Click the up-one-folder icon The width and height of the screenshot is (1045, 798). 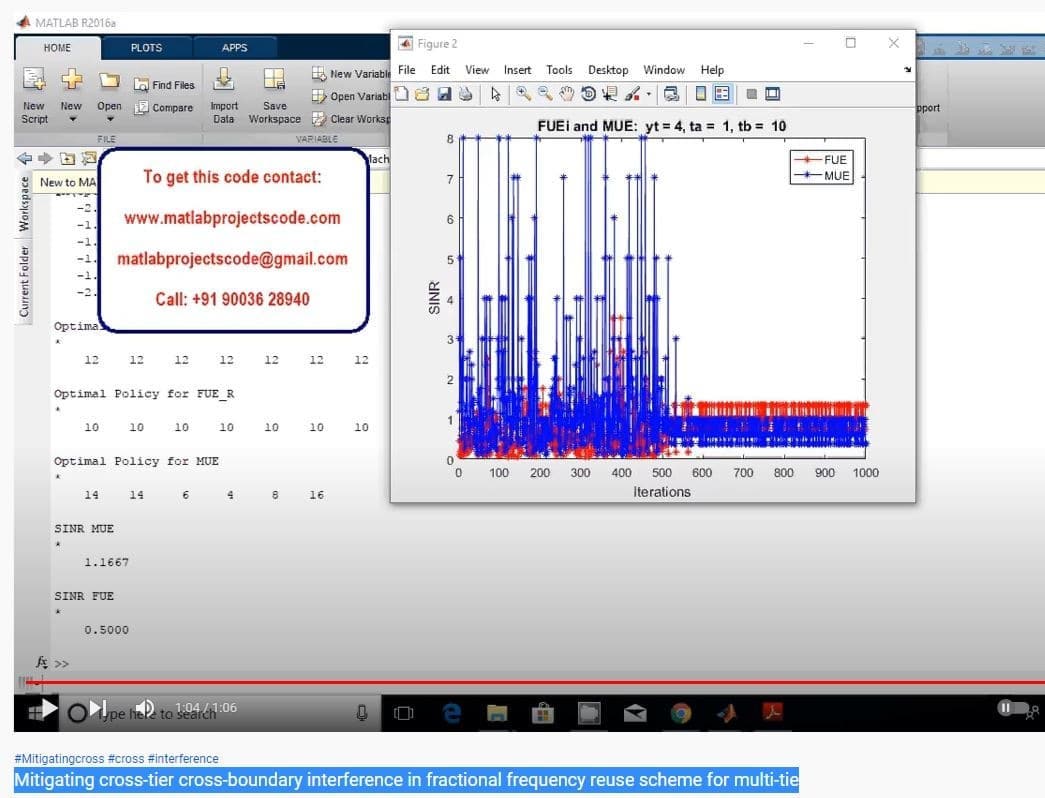pyautogui.click(x=67, y=158)
